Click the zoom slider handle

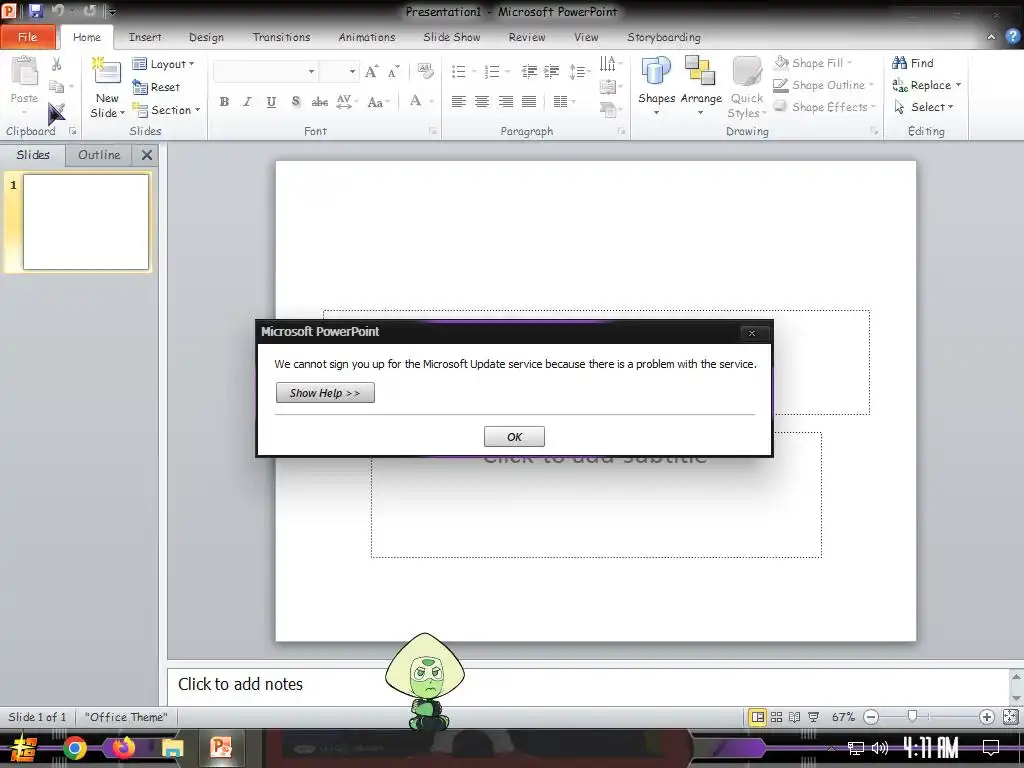912,716
